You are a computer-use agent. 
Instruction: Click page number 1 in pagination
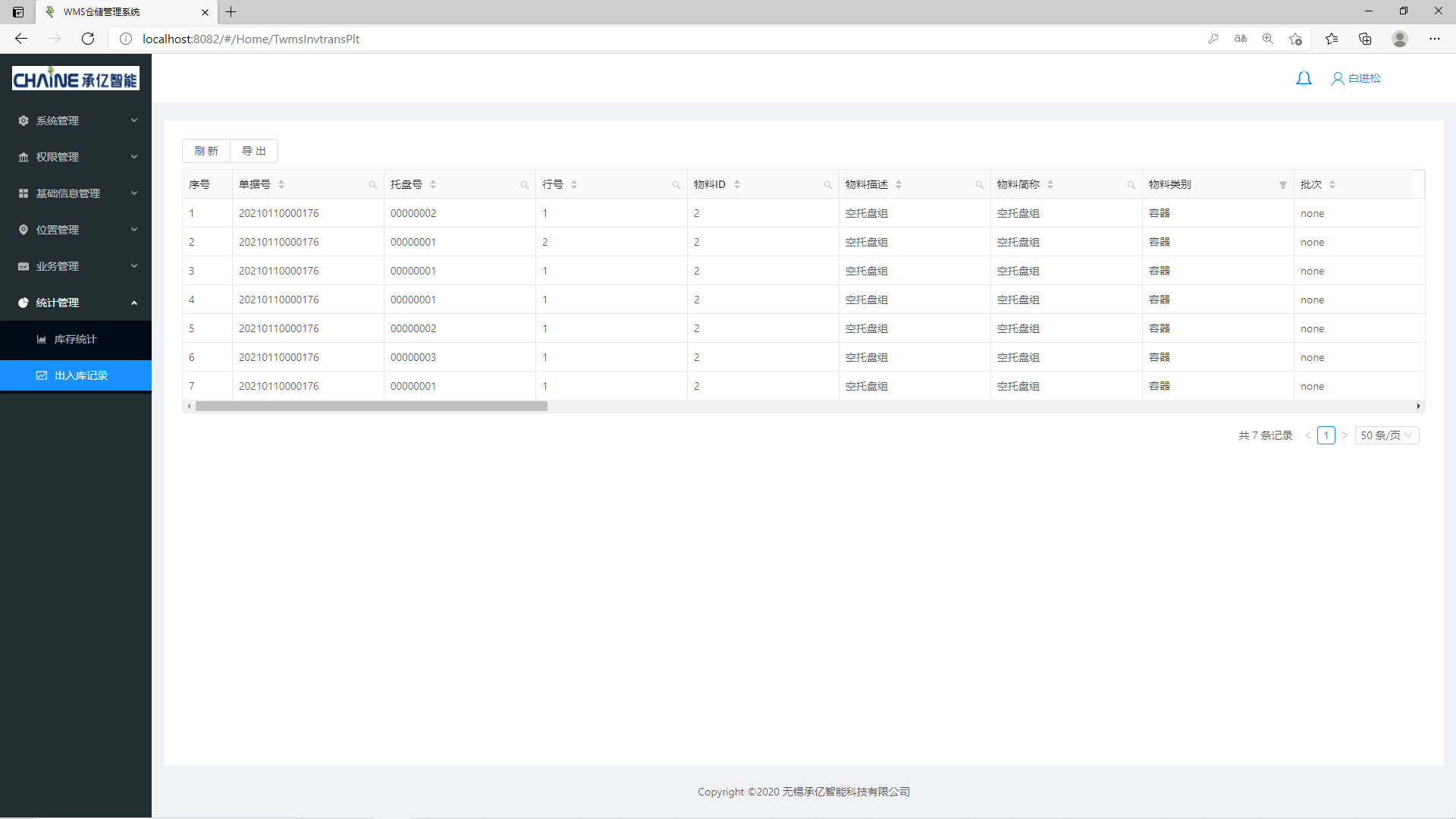pyautogui.click(x=1326, y=435)
